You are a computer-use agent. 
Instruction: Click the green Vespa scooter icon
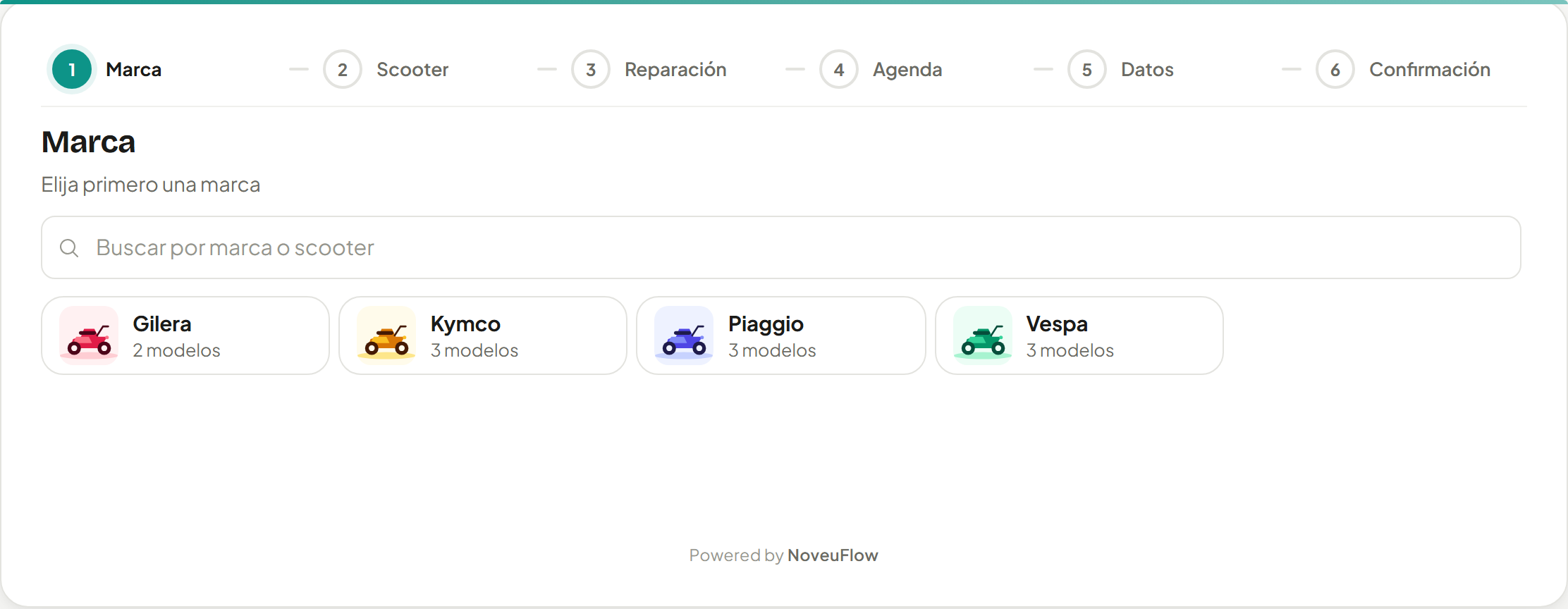coord(983,336)
